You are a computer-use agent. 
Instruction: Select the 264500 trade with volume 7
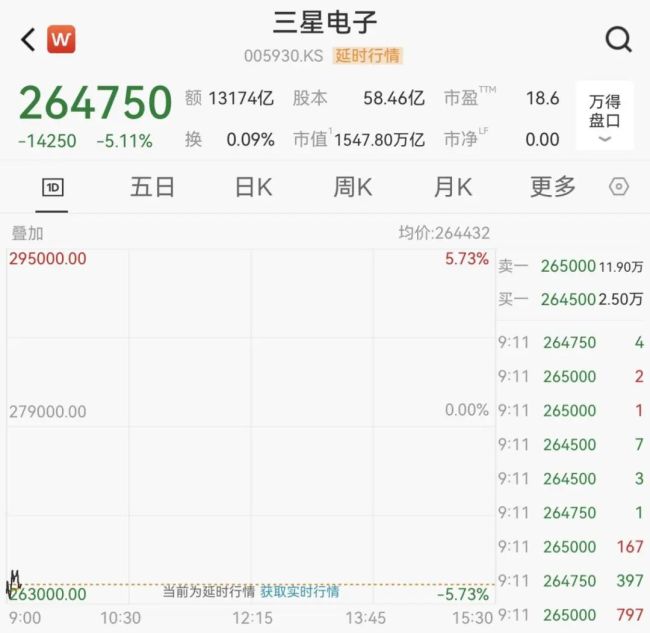570,444
